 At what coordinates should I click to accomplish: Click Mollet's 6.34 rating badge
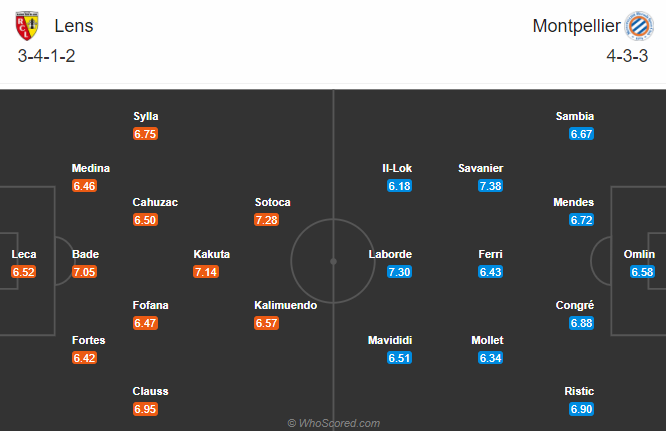491,358
